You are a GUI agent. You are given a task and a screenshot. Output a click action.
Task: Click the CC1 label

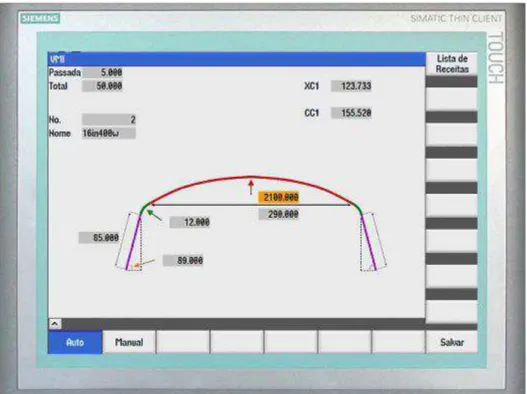(x=312, y=113)
